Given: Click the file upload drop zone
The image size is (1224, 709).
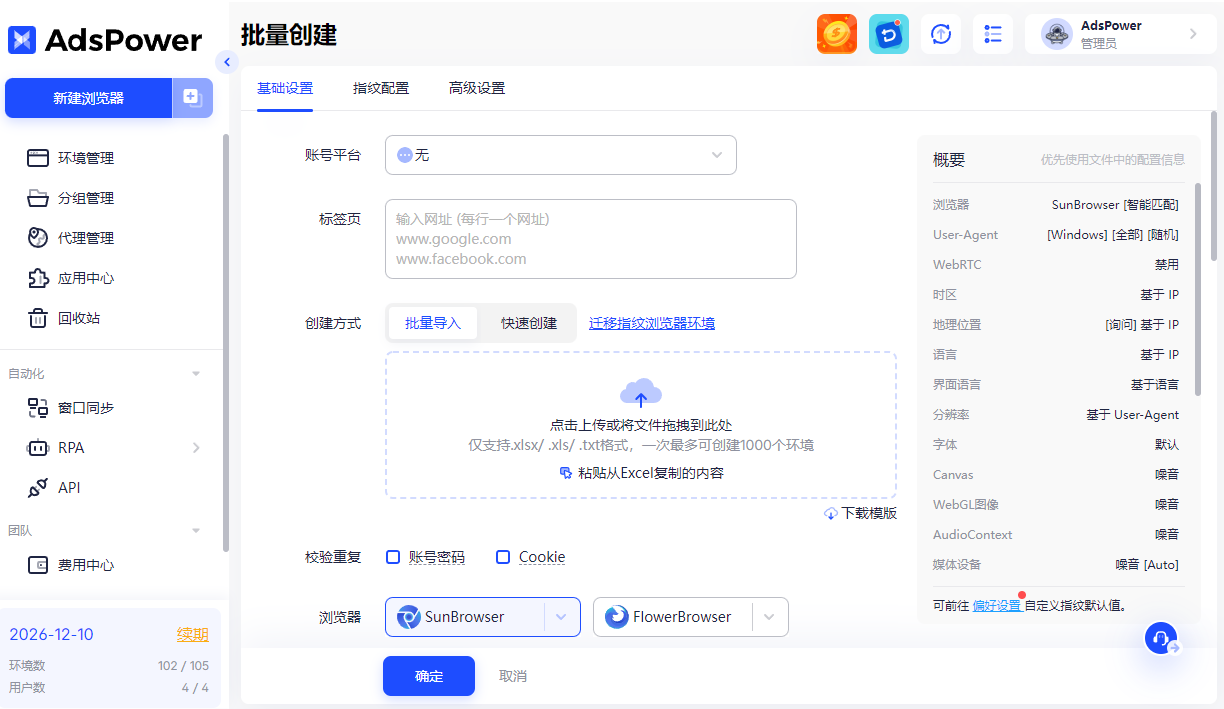Looking at the screenshot, I should [x=641, y=425].
